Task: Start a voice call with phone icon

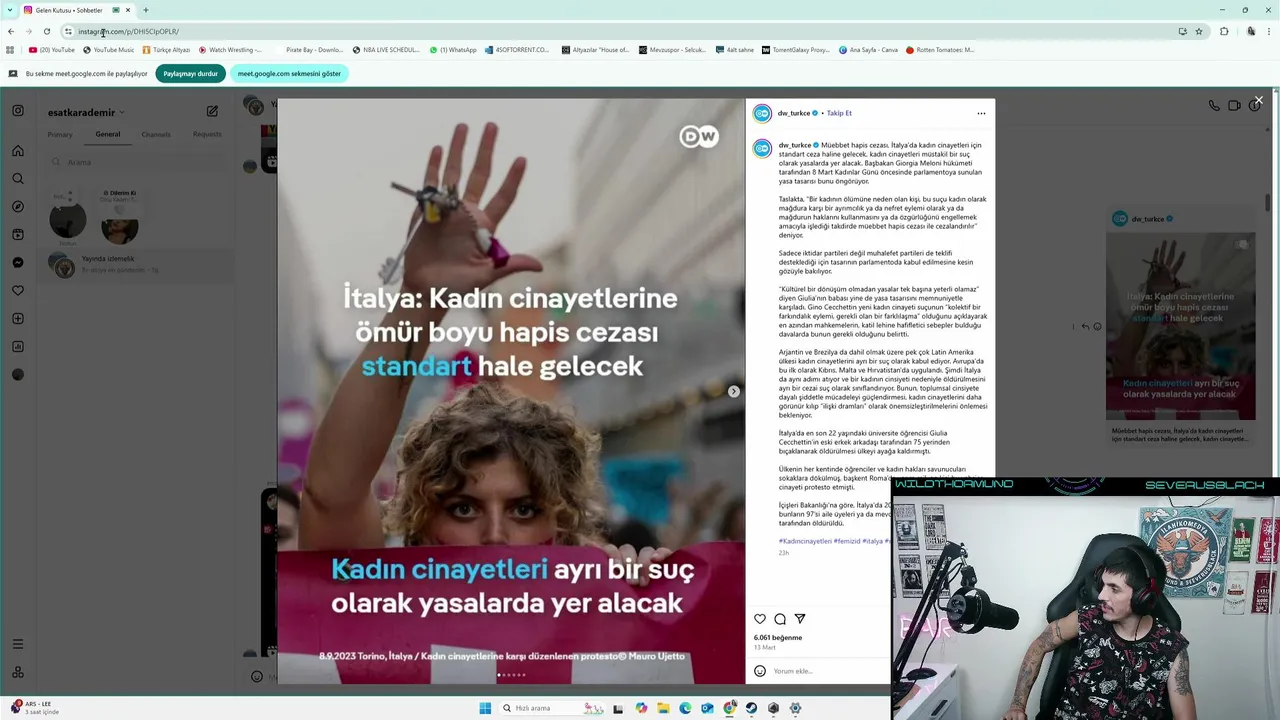Action: click(x=1214, y=105)
